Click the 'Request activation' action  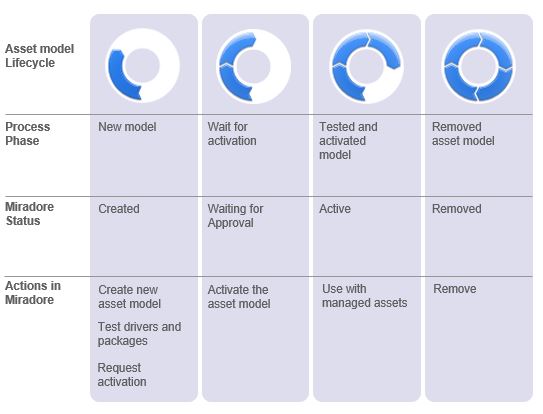122,375
